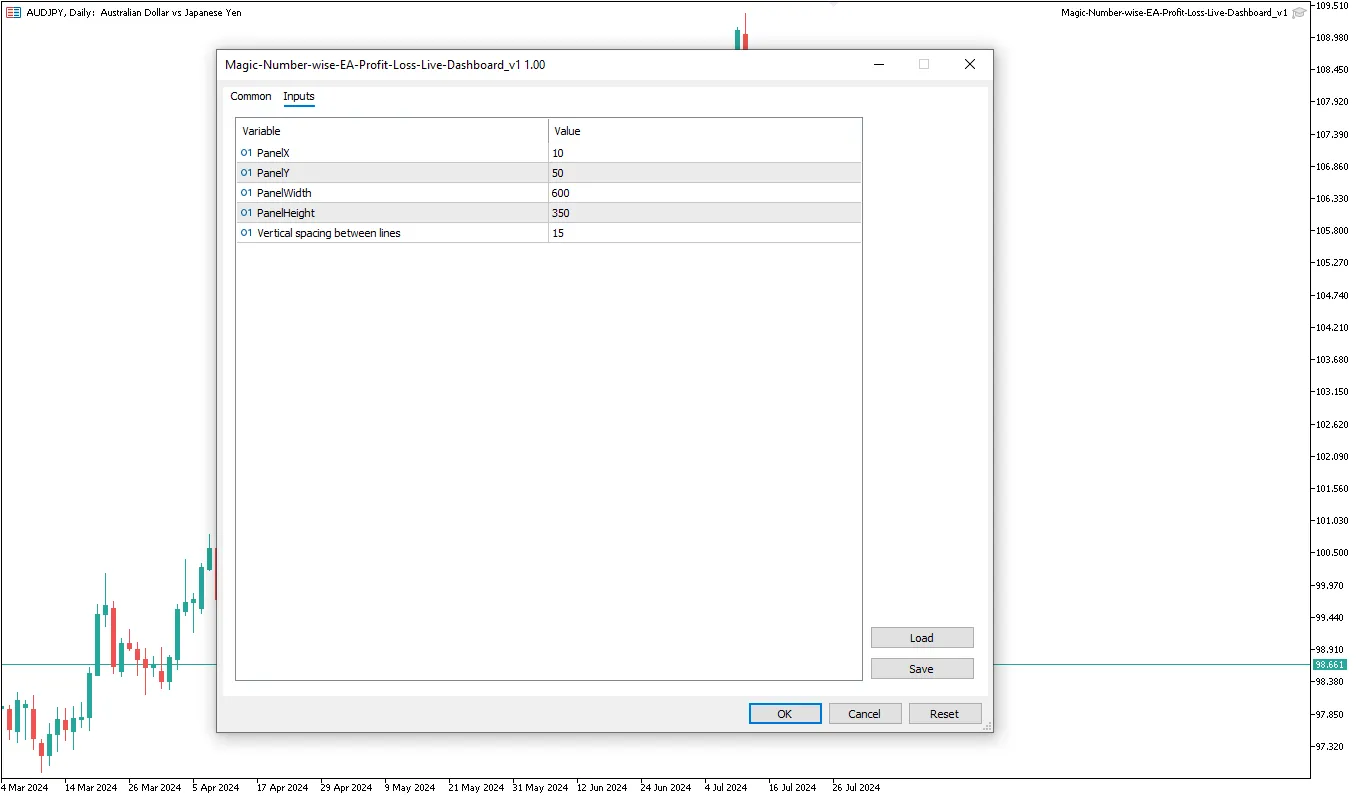Click the Vertical spacing between lines row

549,233
